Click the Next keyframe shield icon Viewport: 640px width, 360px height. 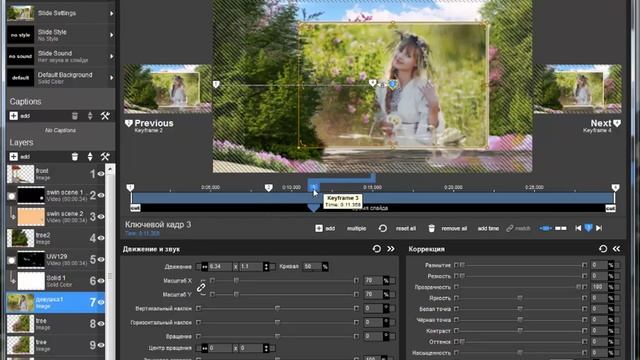point(617,123)
